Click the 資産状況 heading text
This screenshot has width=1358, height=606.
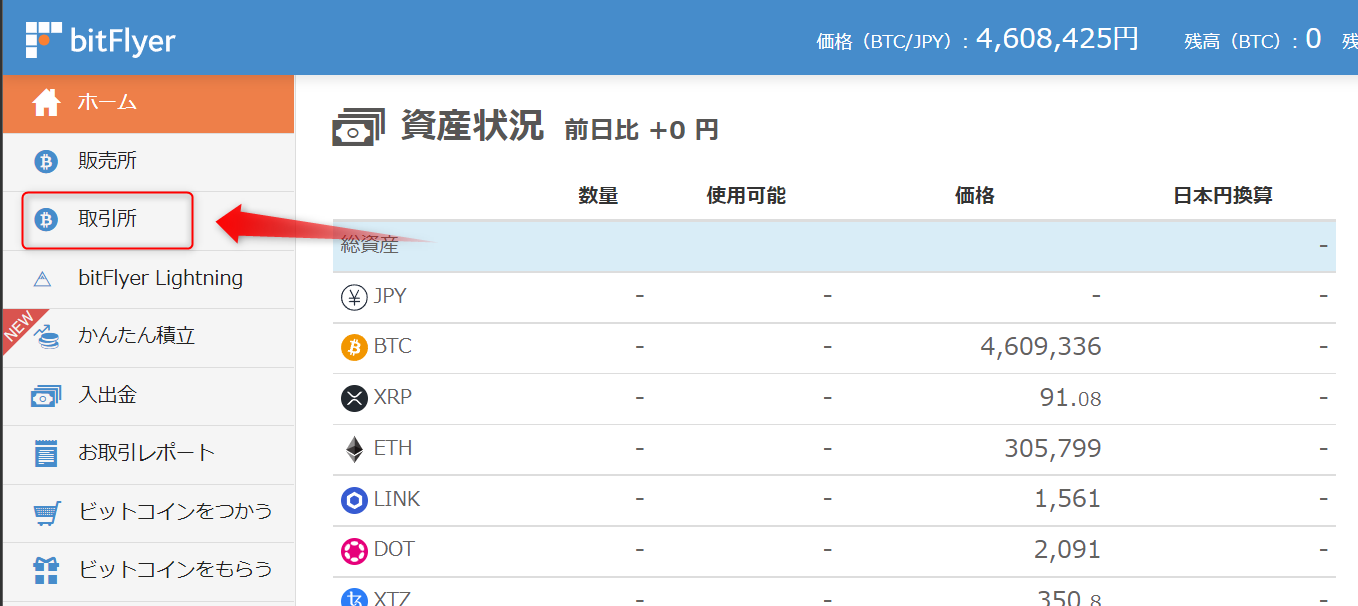coord(472,126)
